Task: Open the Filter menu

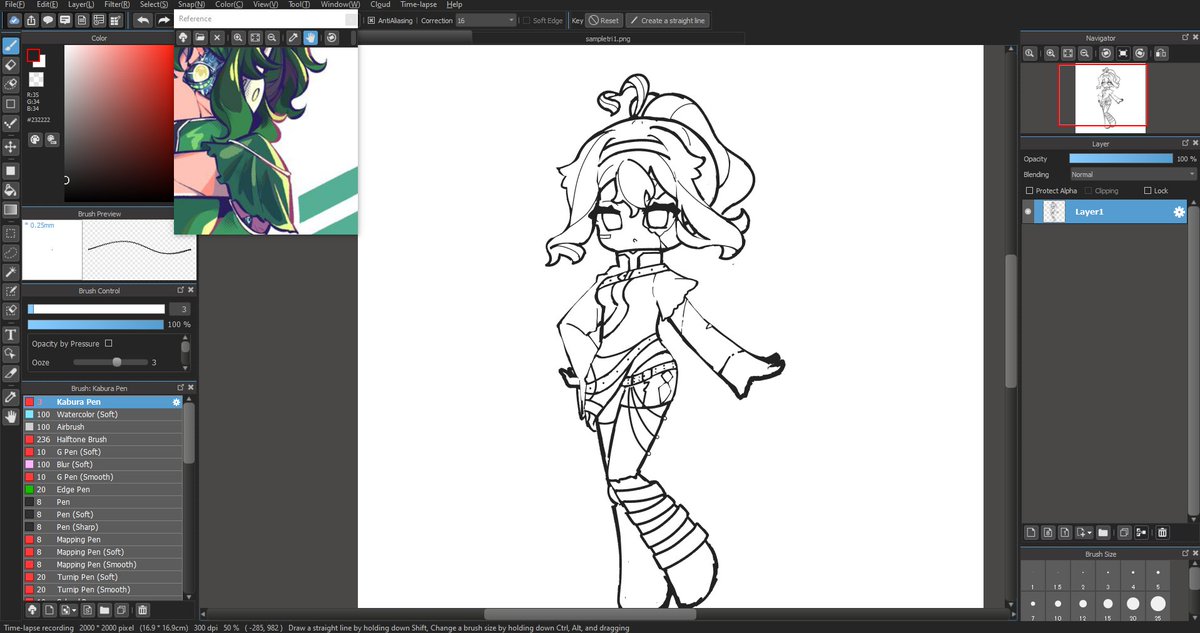Action: pos(118,4)
